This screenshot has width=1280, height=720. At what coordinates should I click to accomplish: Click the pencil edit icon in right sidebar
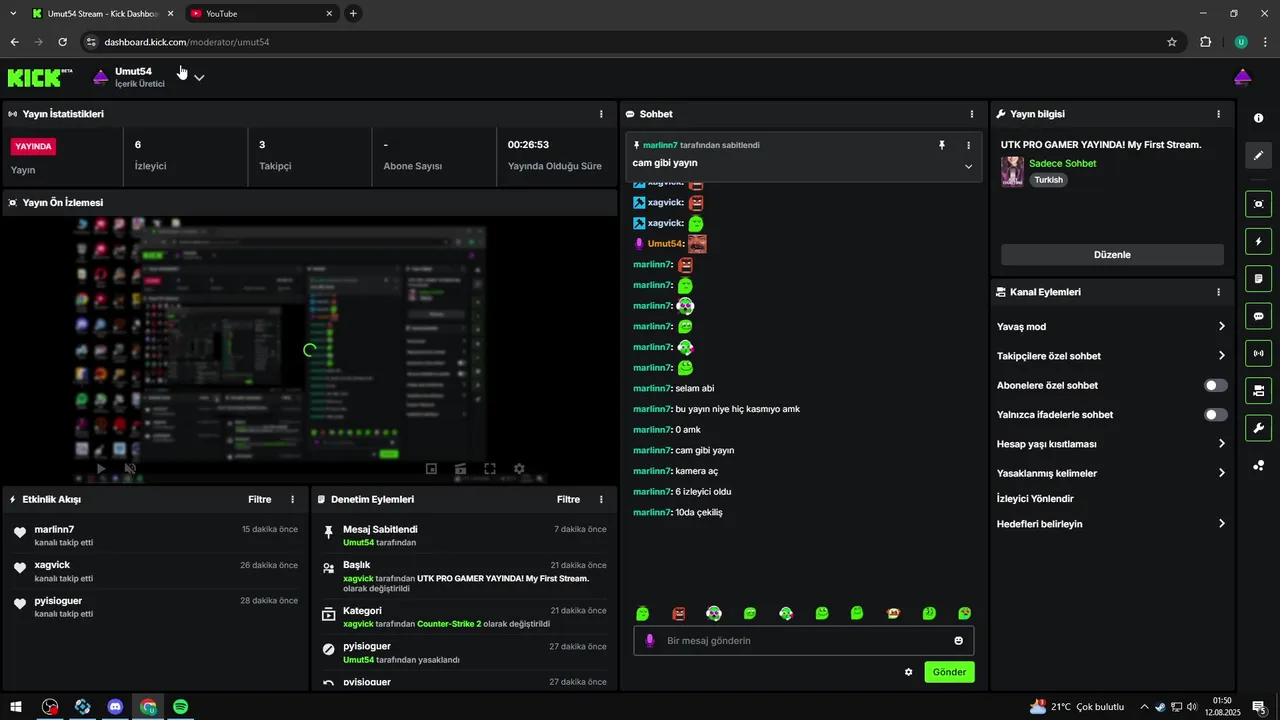tap(1258, 155)
